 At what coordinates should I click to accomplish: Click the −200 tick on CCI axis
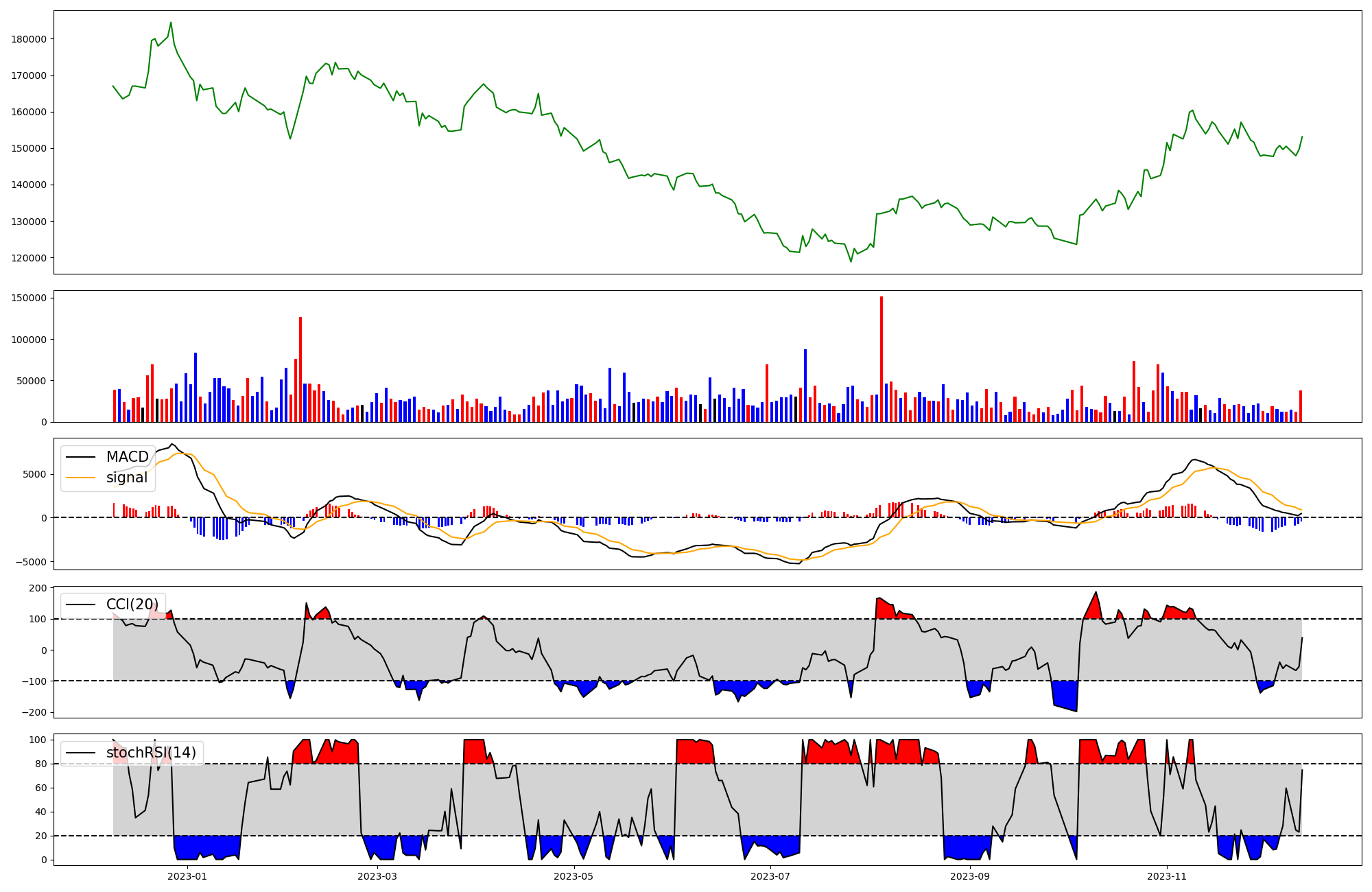pyautogui.click(x=33, y=712)
